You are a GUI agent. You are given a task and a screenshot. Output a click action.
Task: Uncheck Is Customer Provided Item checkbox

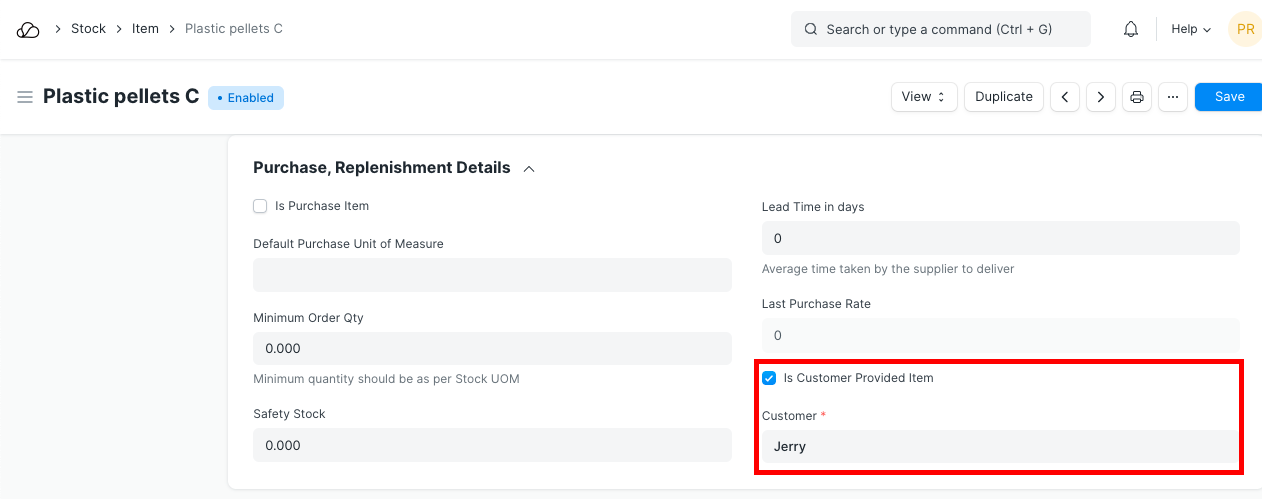(769, 378)
